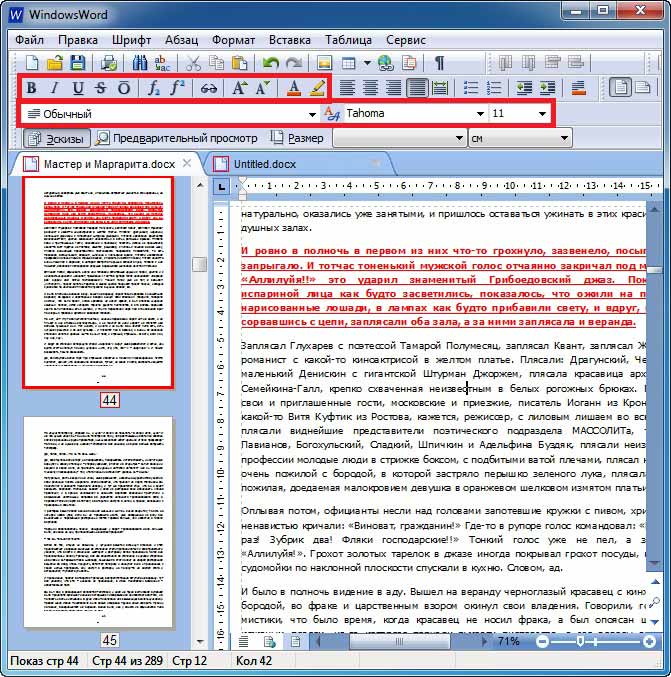Image resolution: width=671 pixels, height=677 pixels.
Task: Center align the text
Action: (370, 88)
